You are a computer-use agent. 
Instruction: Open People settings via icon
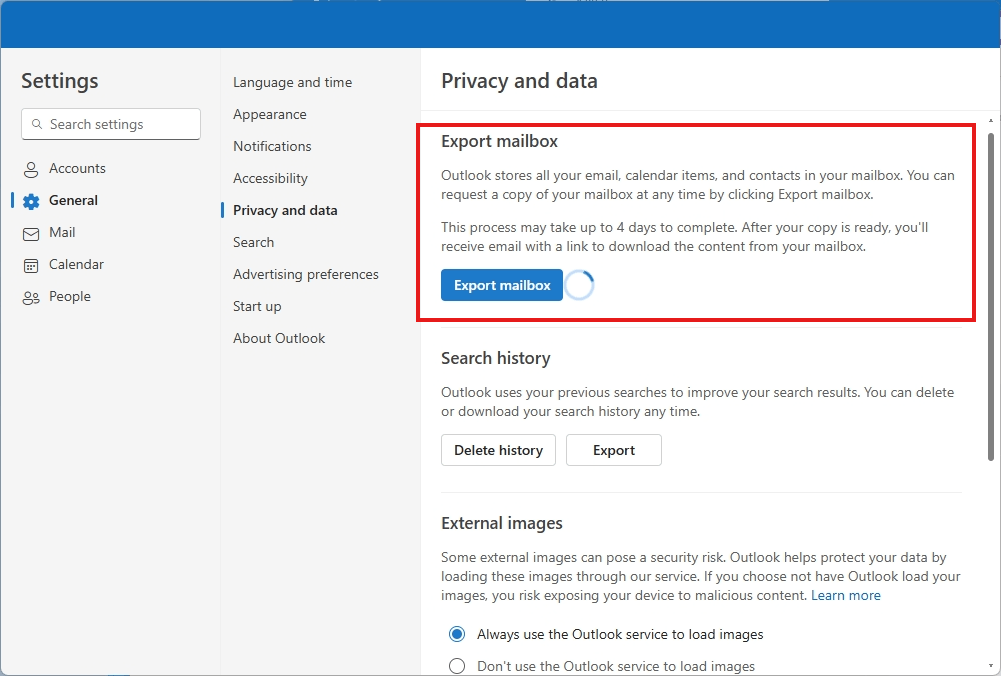(x=33, y=296)
